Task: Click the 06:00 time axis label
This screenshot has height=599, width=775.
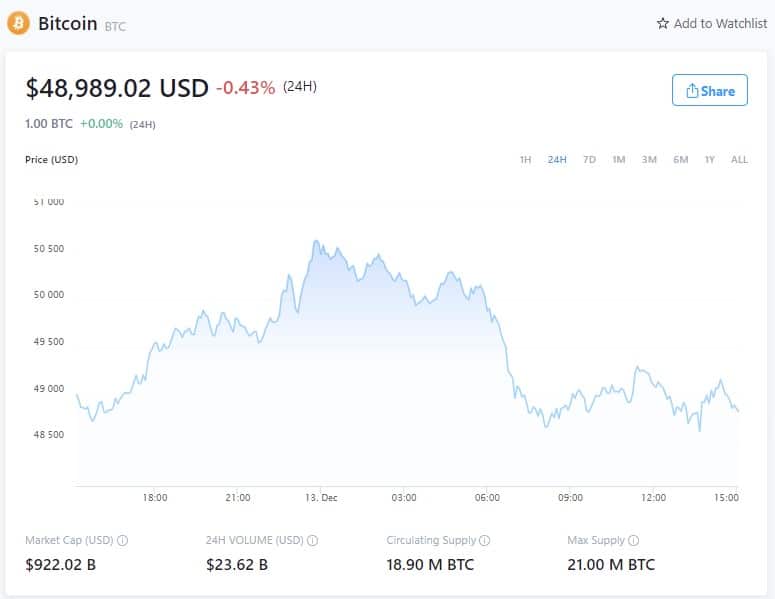Action: pos(487,498)
